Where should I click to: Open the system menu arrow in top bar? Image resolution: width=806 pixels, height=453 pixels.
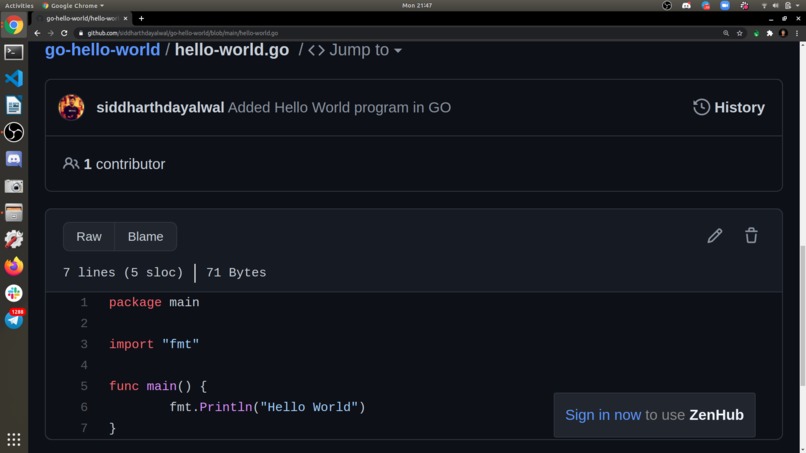(798, 6)
